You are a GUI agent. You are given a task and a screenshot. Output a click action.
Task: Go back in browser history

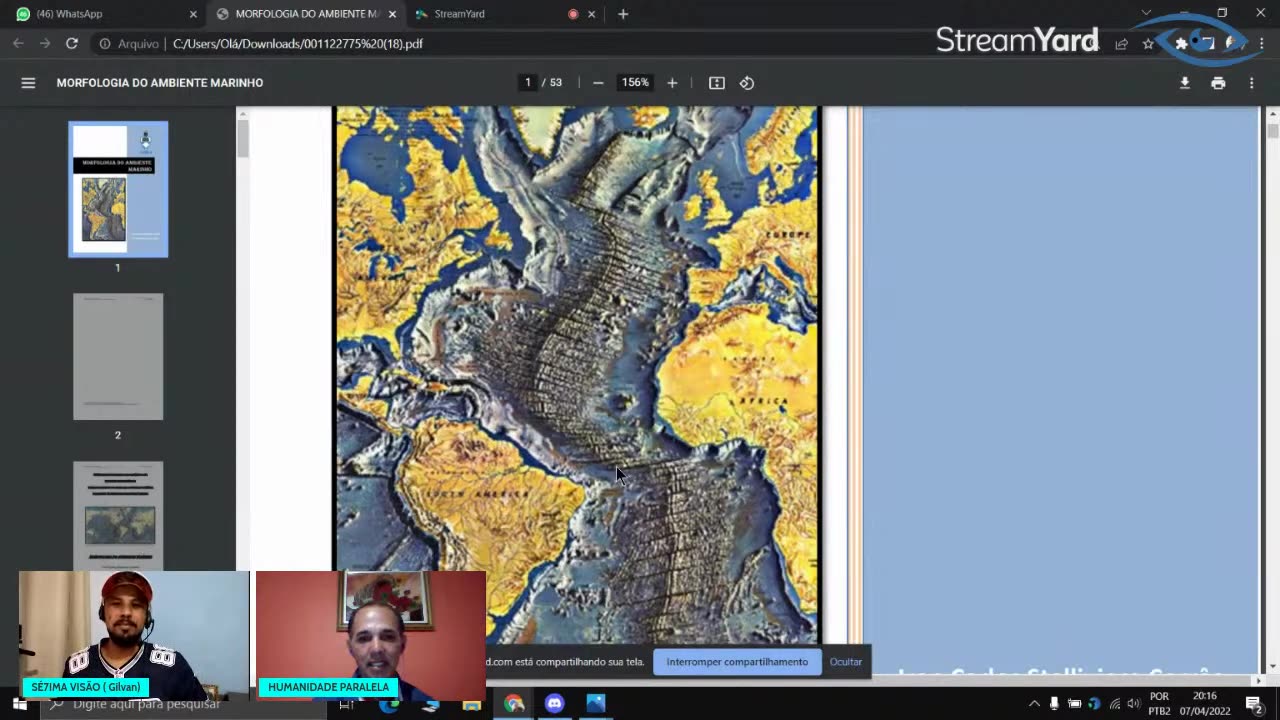(x=18, y=44)
